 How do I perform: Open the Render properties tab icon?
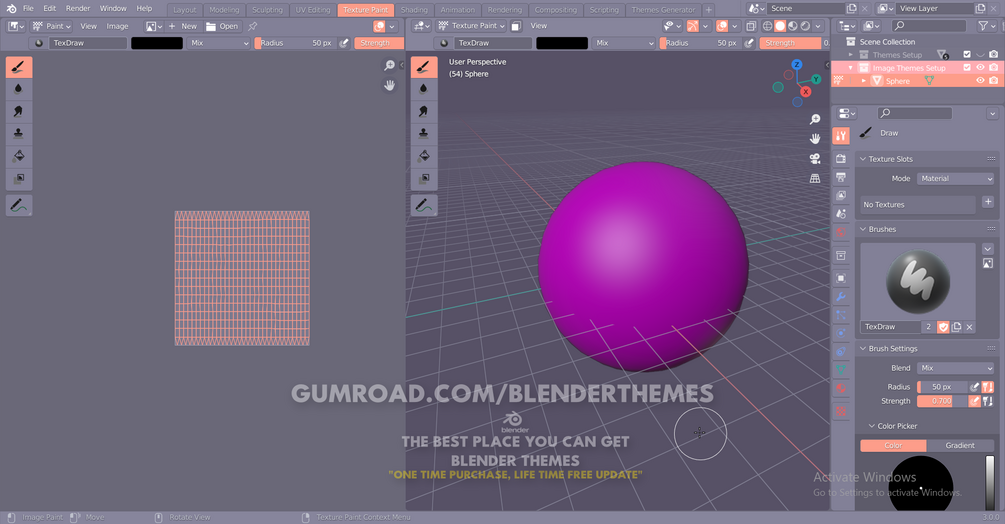[x=841, y=158]
